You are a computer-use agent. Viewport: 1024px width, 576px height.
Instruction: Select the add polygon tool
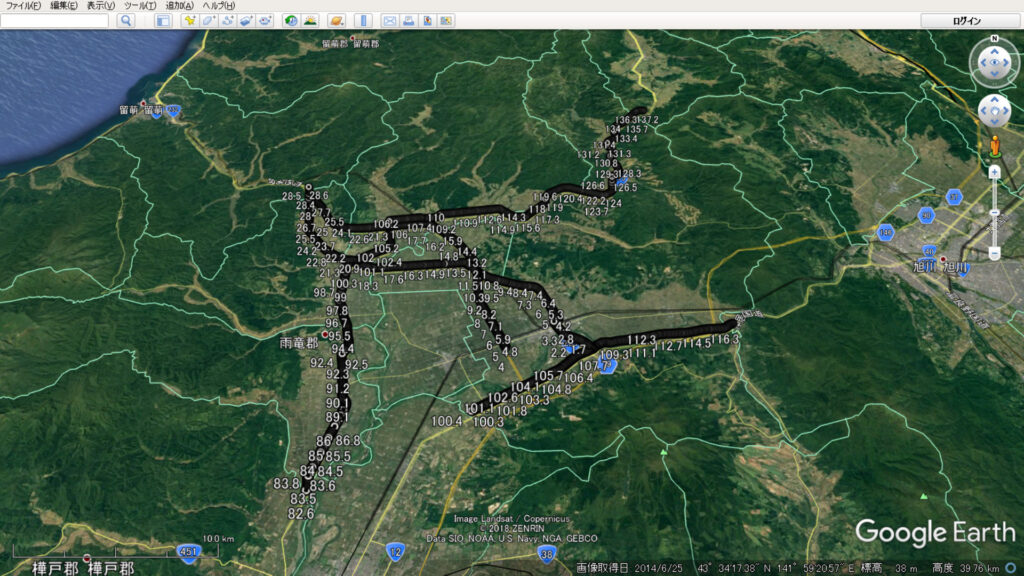point(208,21)
